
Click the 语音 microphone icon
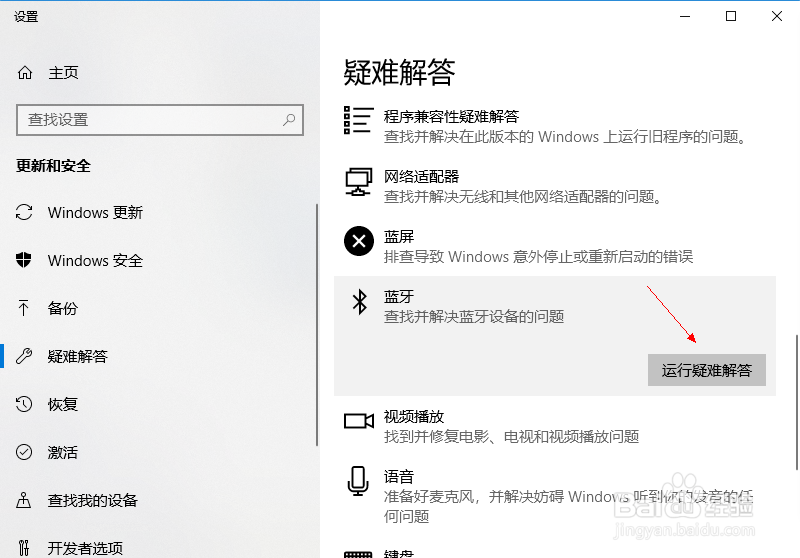coord(358,481)
